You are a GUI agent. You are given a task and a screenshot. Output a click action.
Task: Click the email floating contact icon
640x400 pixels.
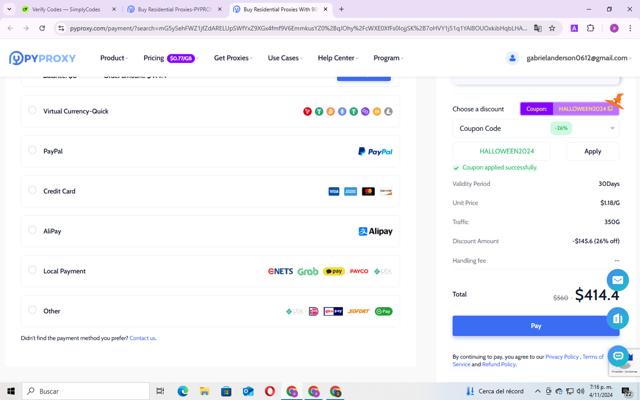click(x=618, y=280)
